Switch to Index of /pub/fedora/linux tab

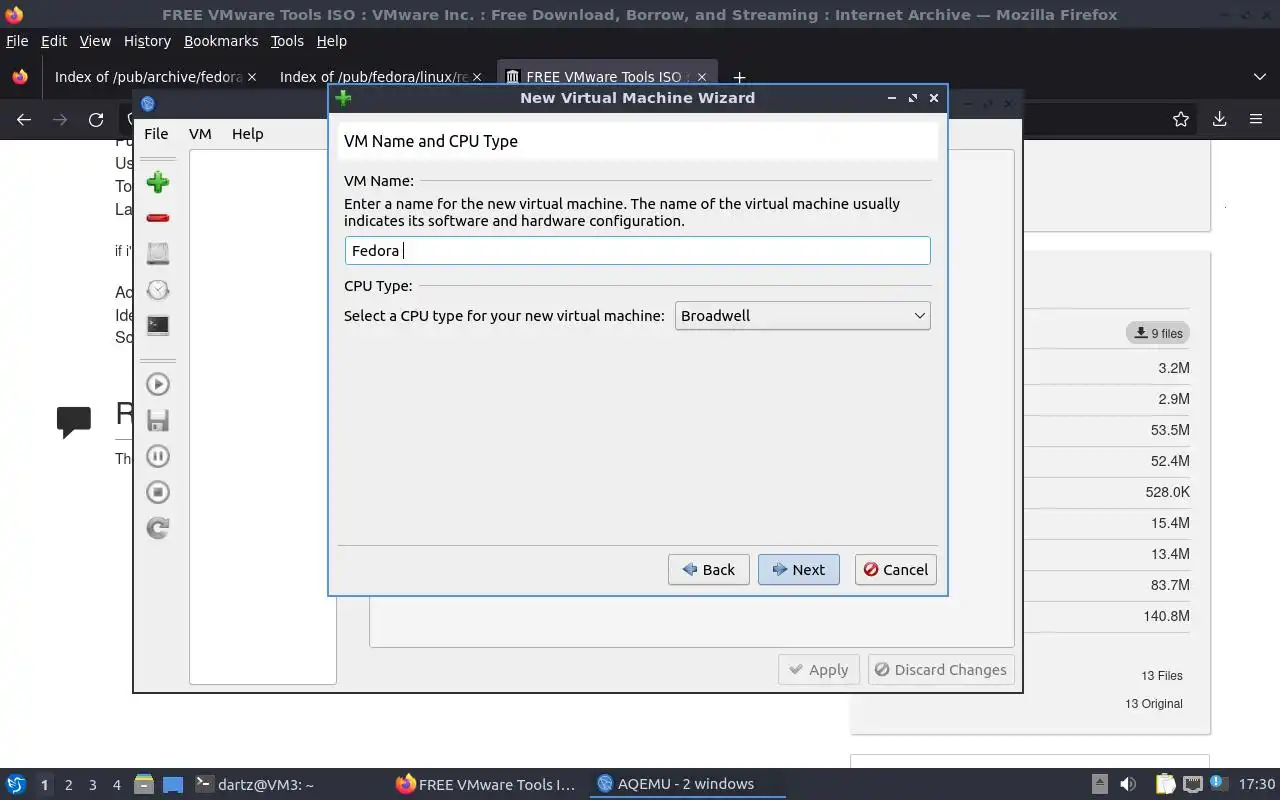click(373, 77)
